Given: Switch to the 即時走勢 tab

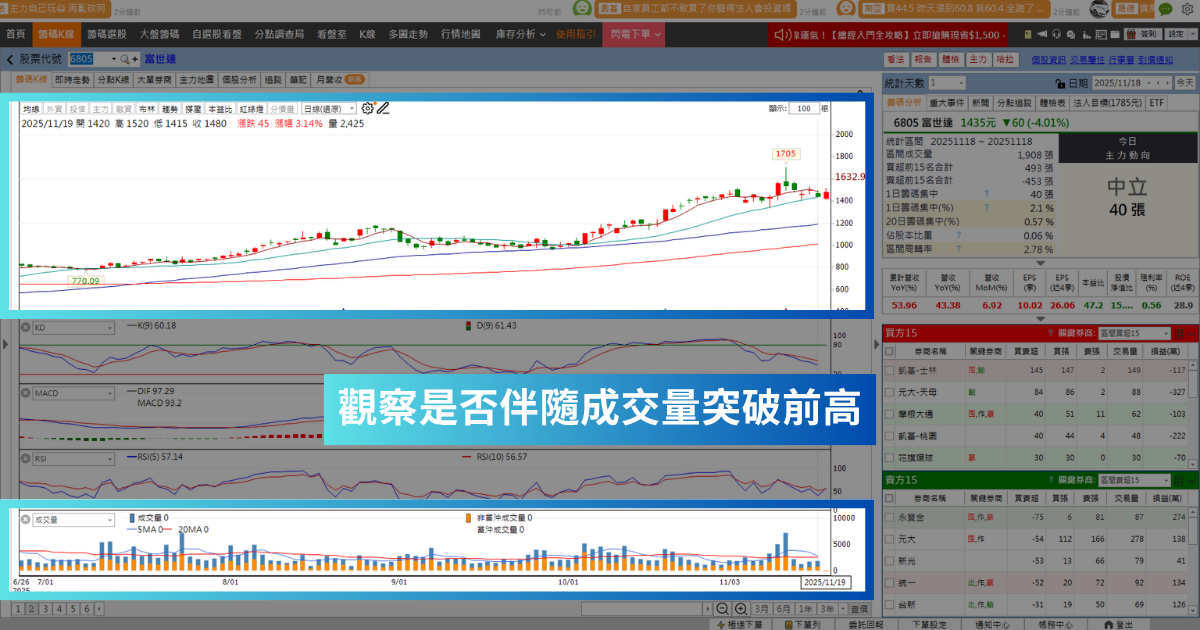Looking at the screenshot, I should (72, 79).
